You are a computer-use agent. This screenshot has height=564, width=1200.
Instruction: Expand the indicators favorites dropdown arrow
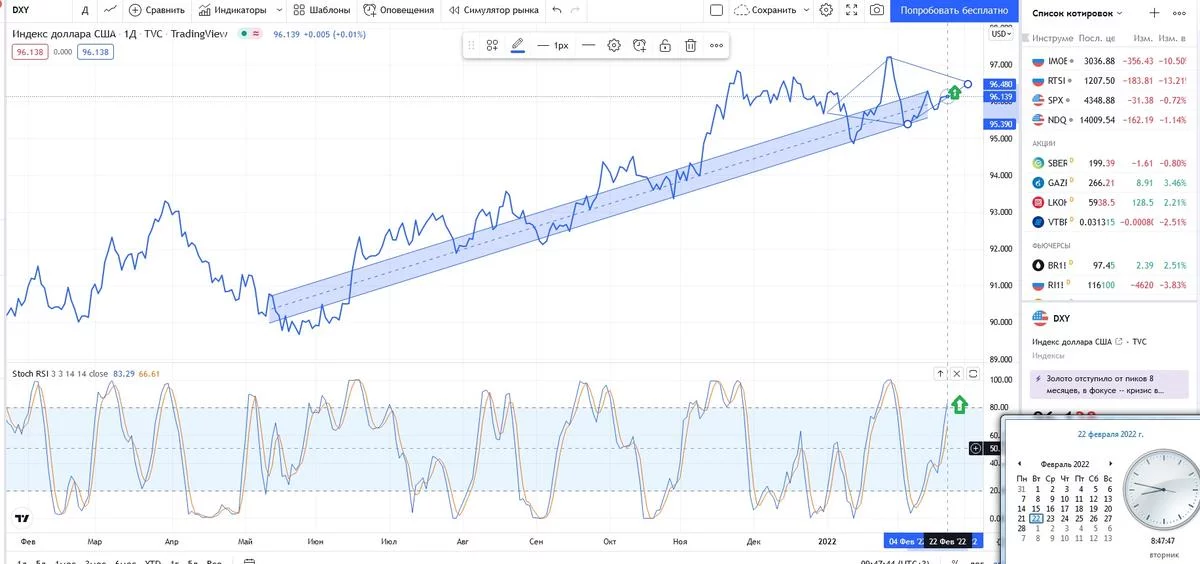pos(278,10)
